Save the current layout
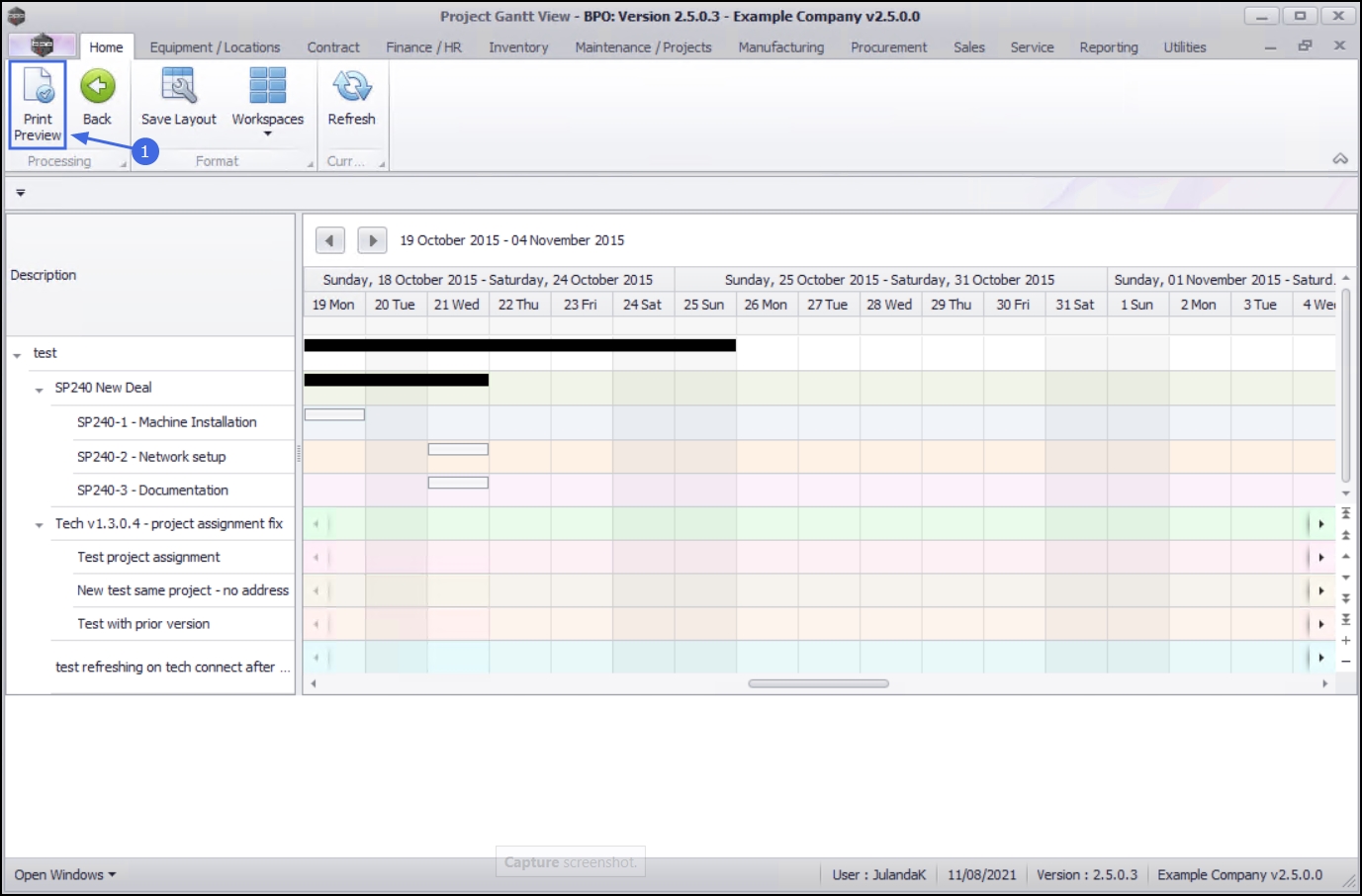 point(178,99)
